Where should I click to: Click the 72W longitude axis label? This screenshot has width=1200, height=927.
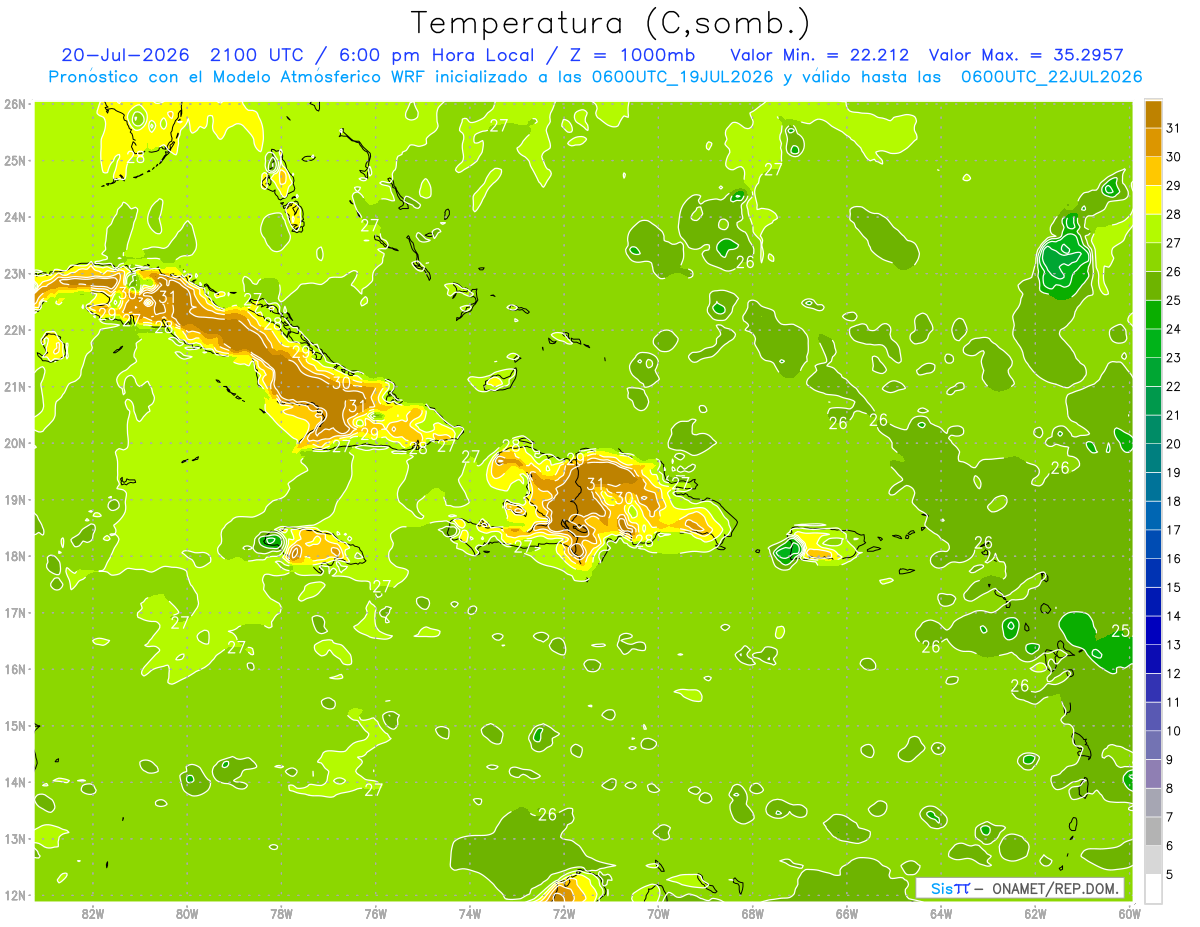(x=564, y=912)
